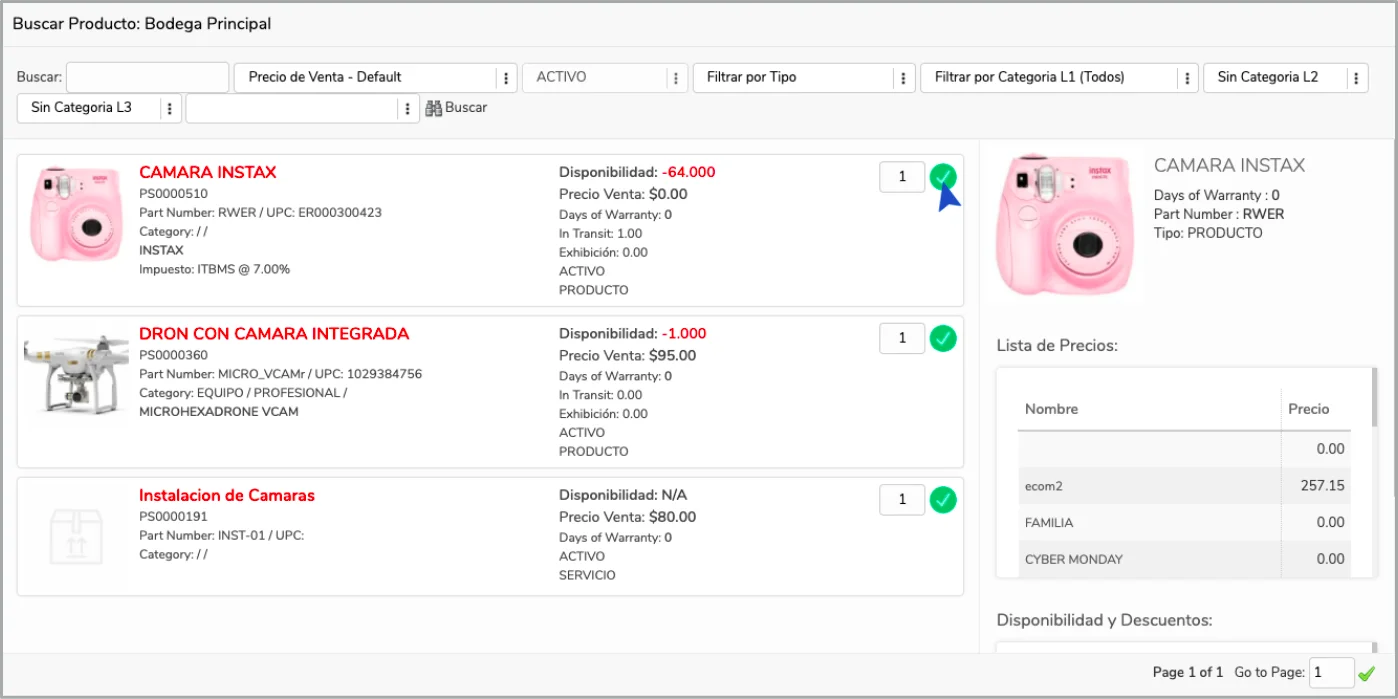
Task: Click the Precio Venta $95.00 text
Action: click(x=627, y=355)
